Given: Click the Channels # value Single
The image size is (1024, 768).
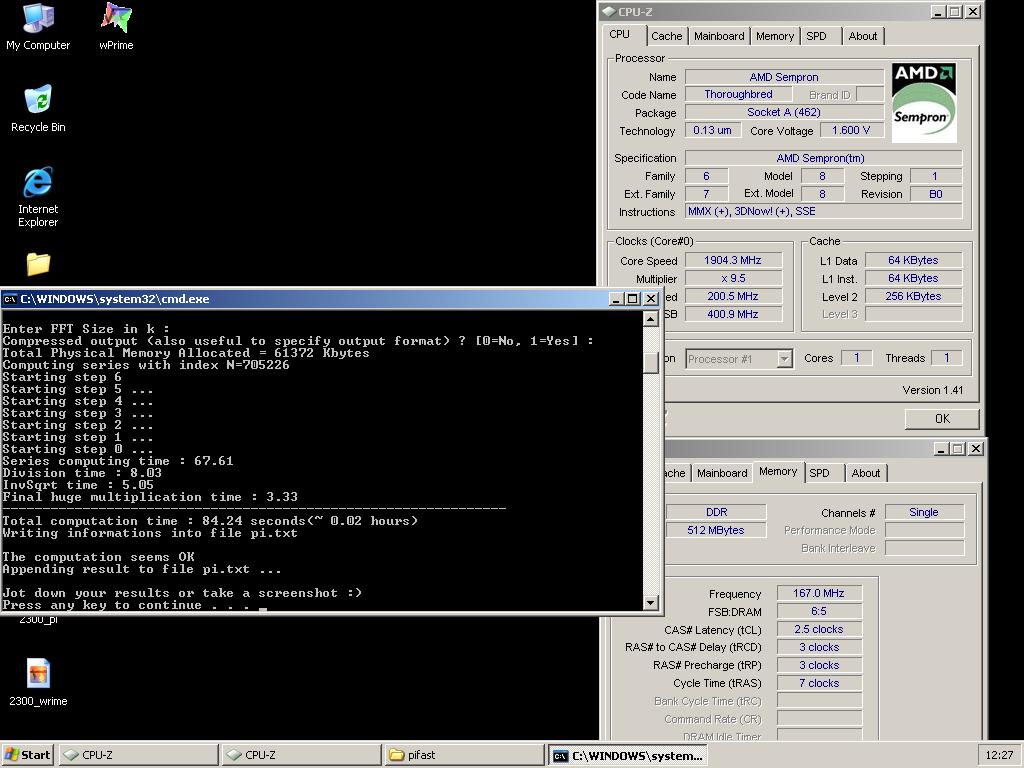Looking at the screenshot, I should click(x=924, y=512).
